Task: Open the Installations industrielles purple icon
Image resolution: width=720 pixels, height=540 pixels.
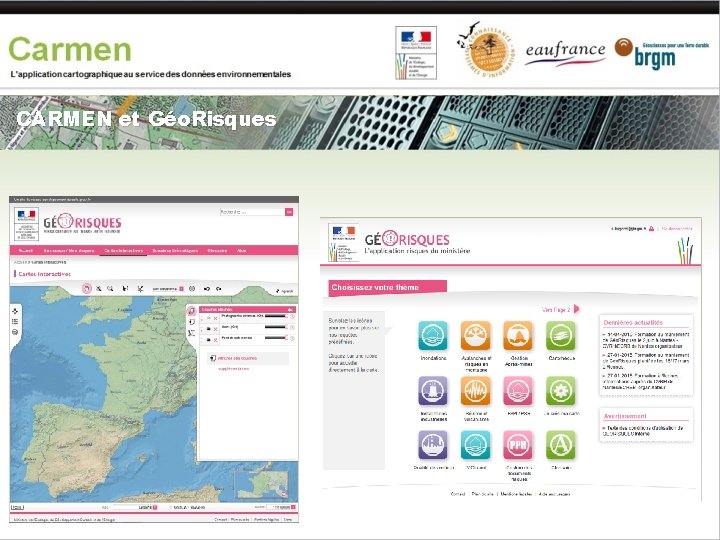Action: 433,391
